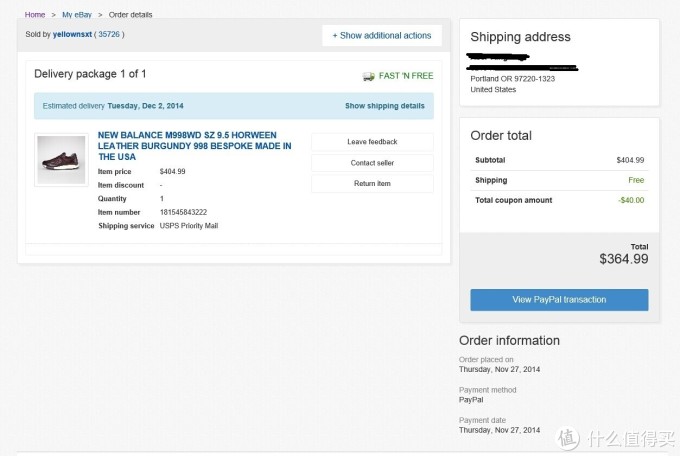This screenshot has width=680, height=456.
Task: Show shipping details for the package
Action: [x=385, y=106]
